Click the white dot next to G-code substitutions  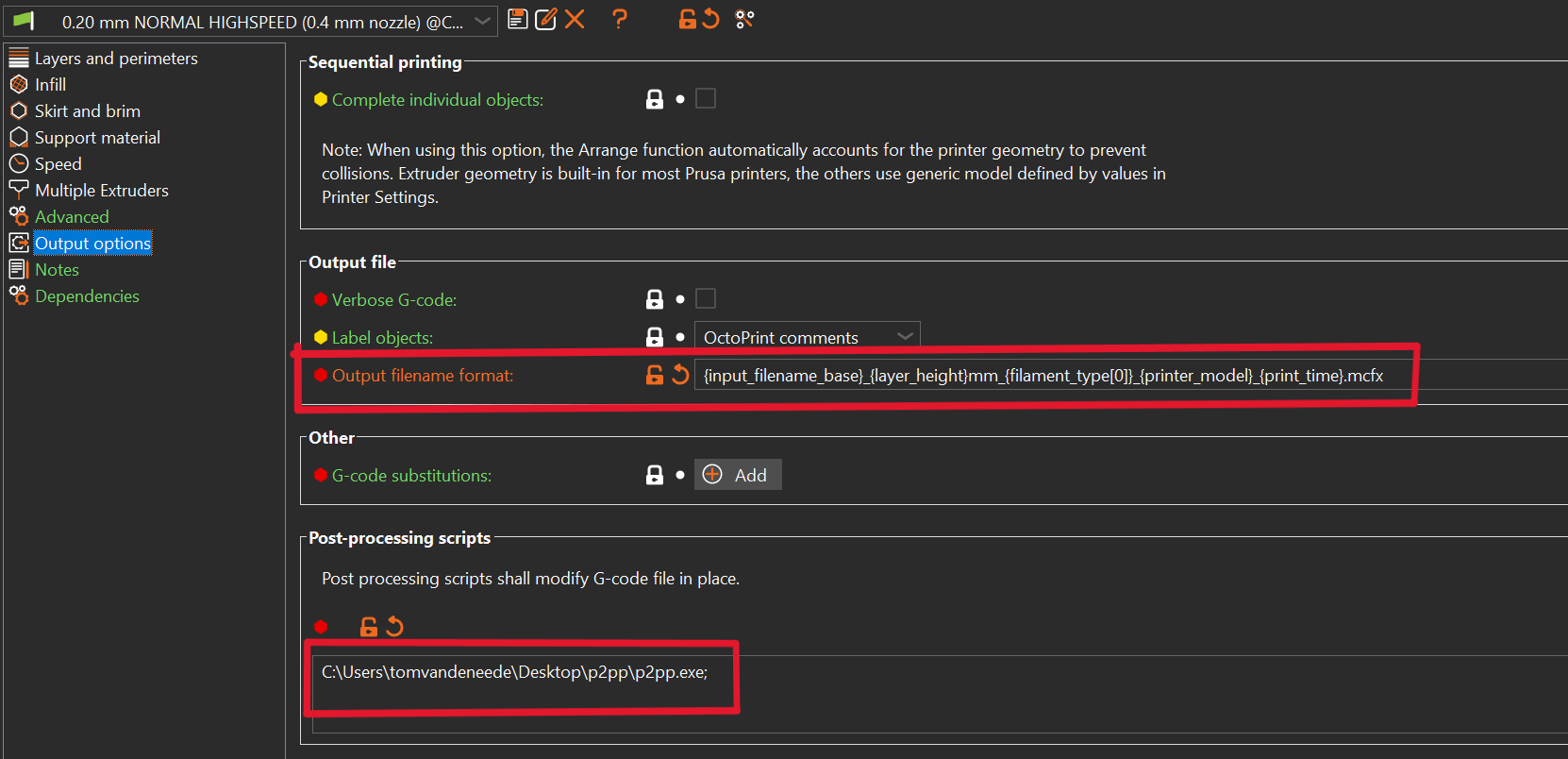680,475
